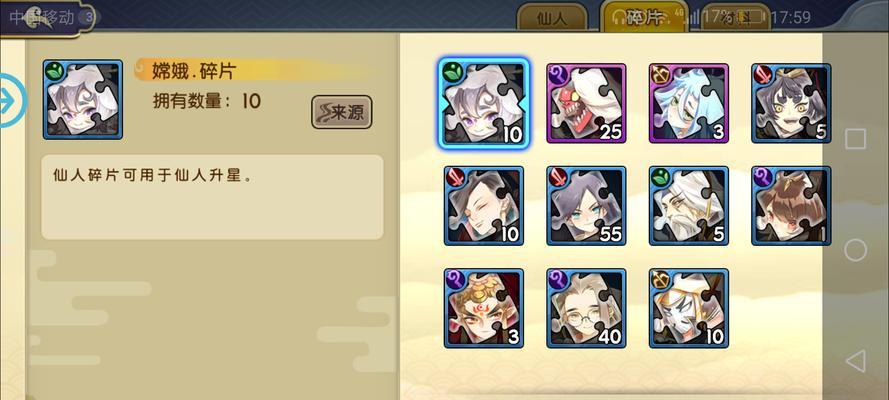Tap the Android recent apps square button
889x400 pixels.
[x=856, y=139]
